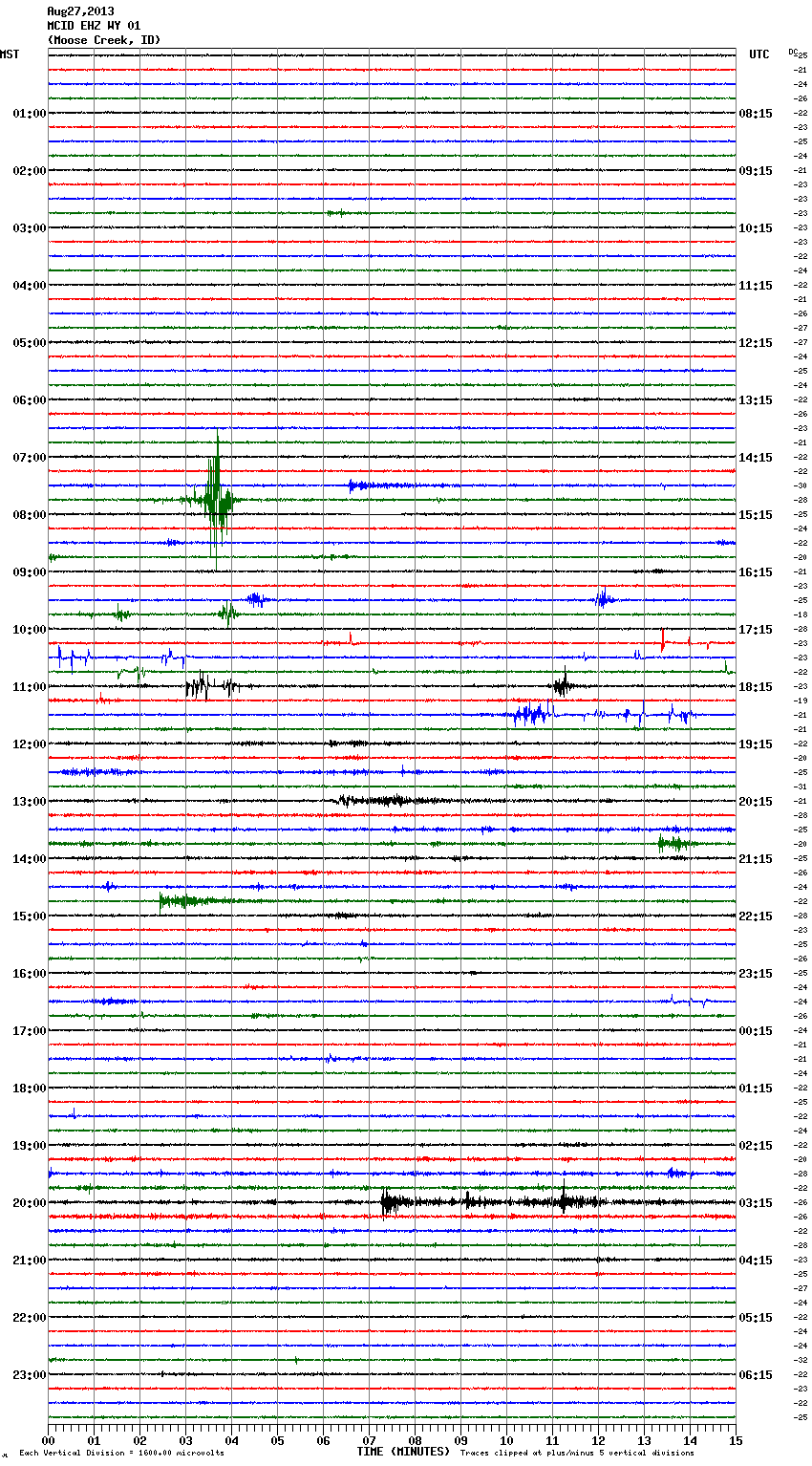Select the 16:00 MST row label
Viewport: 812px width, 1466px height.
pyautogui.click(x=29, y=973)
